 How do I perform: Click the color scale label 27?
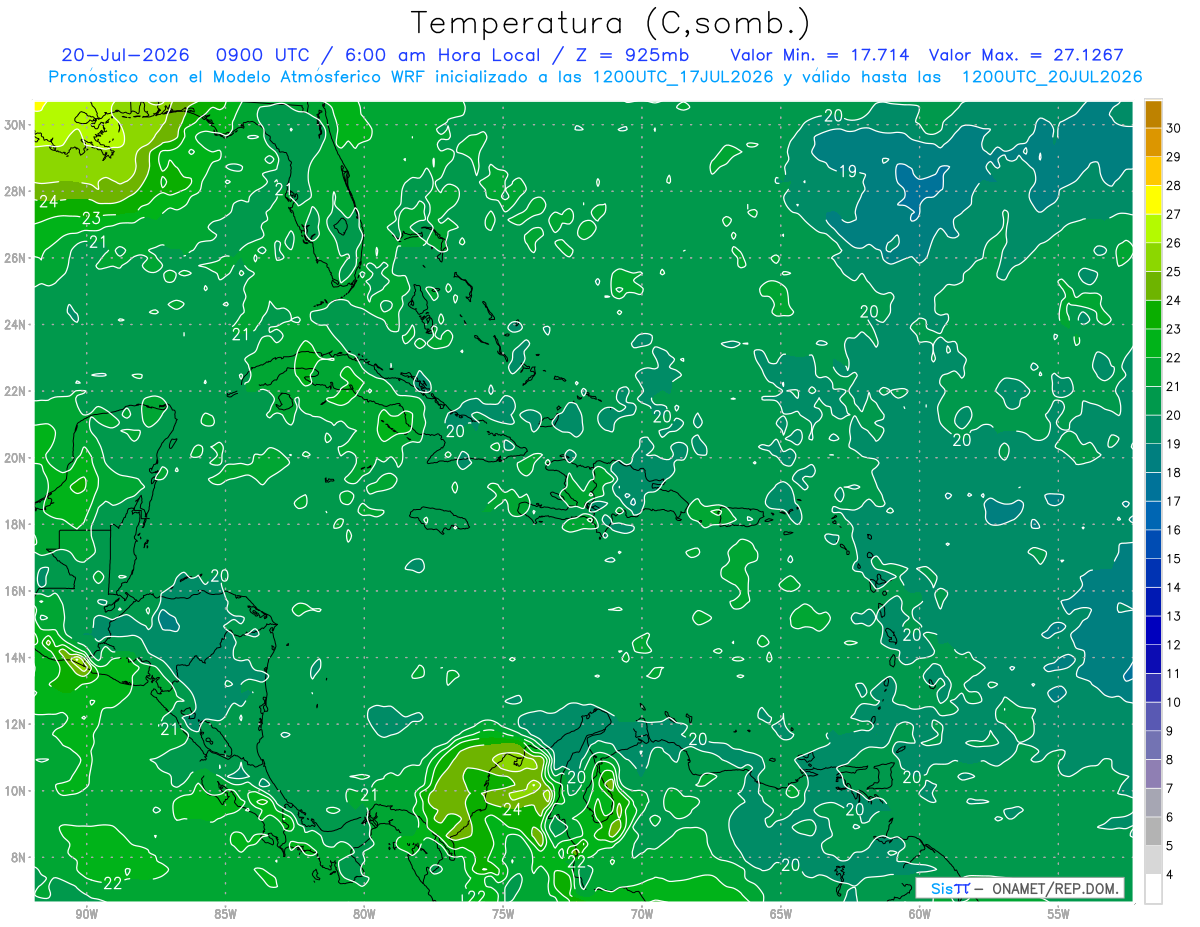coord(1173,214)
